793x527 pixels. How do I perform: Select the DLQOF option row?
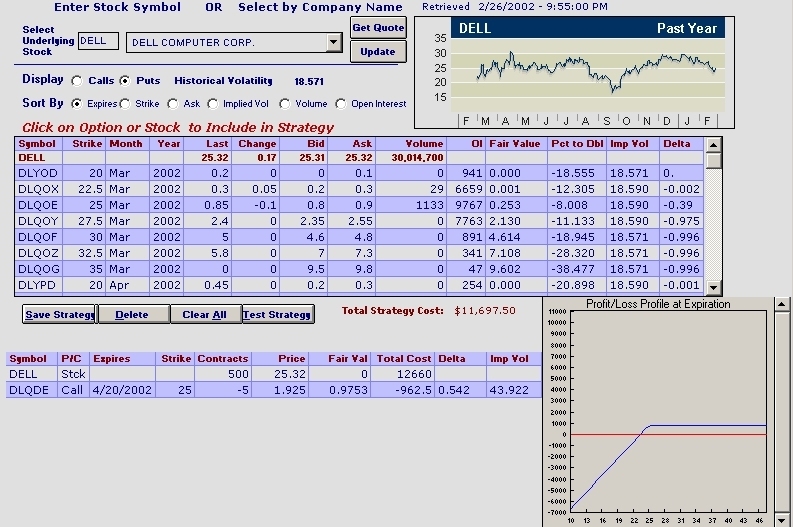point(359,237)
